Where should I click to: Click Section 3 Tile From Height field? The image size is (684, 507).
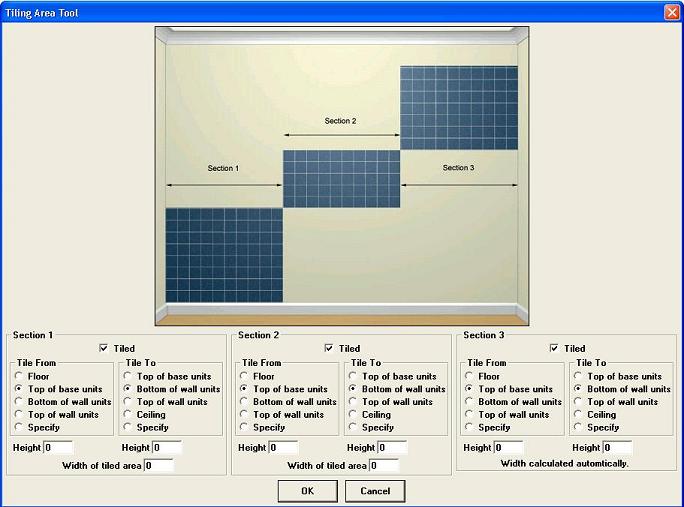508,448
